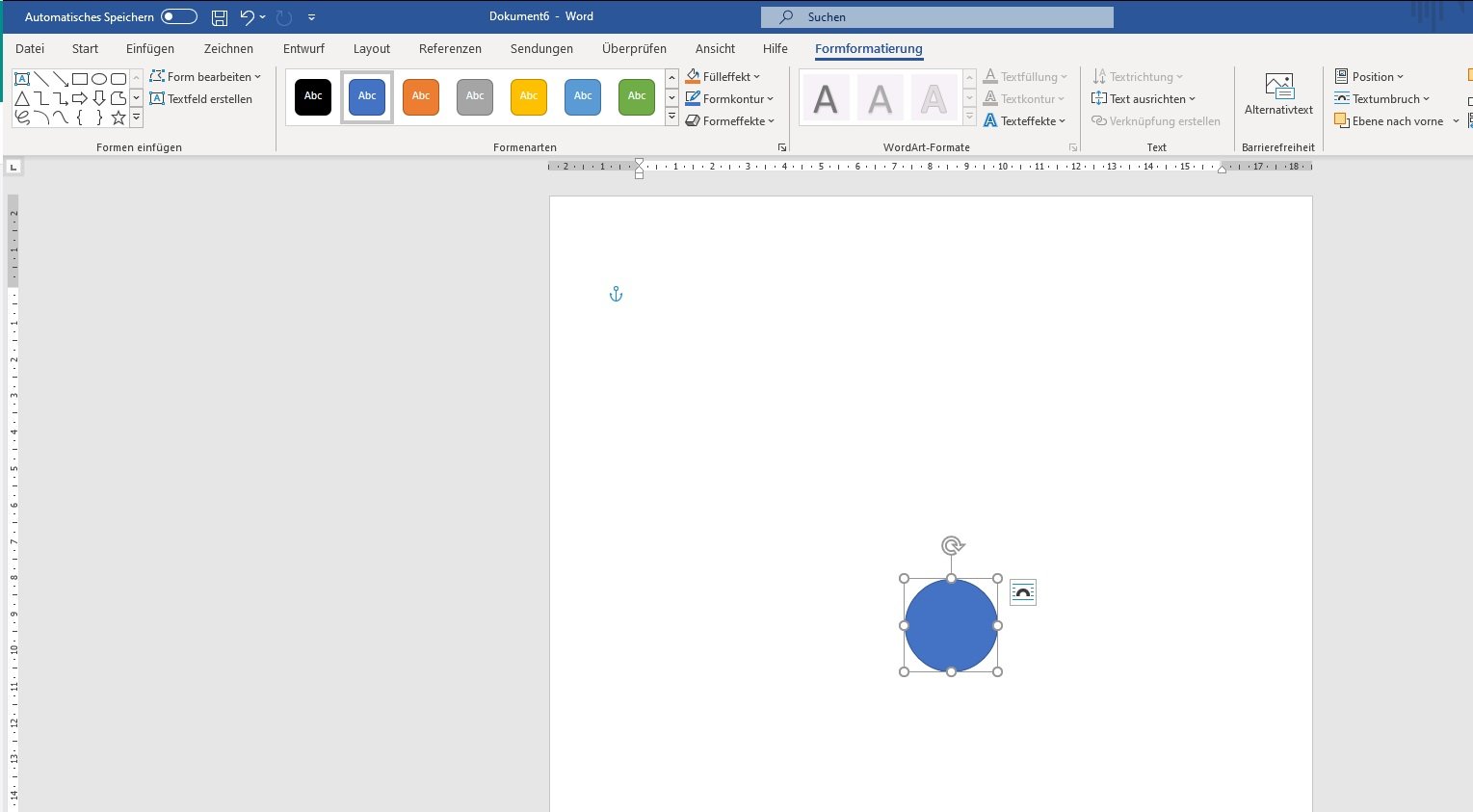Expand the Formenarten style gallery

(671, 118)
